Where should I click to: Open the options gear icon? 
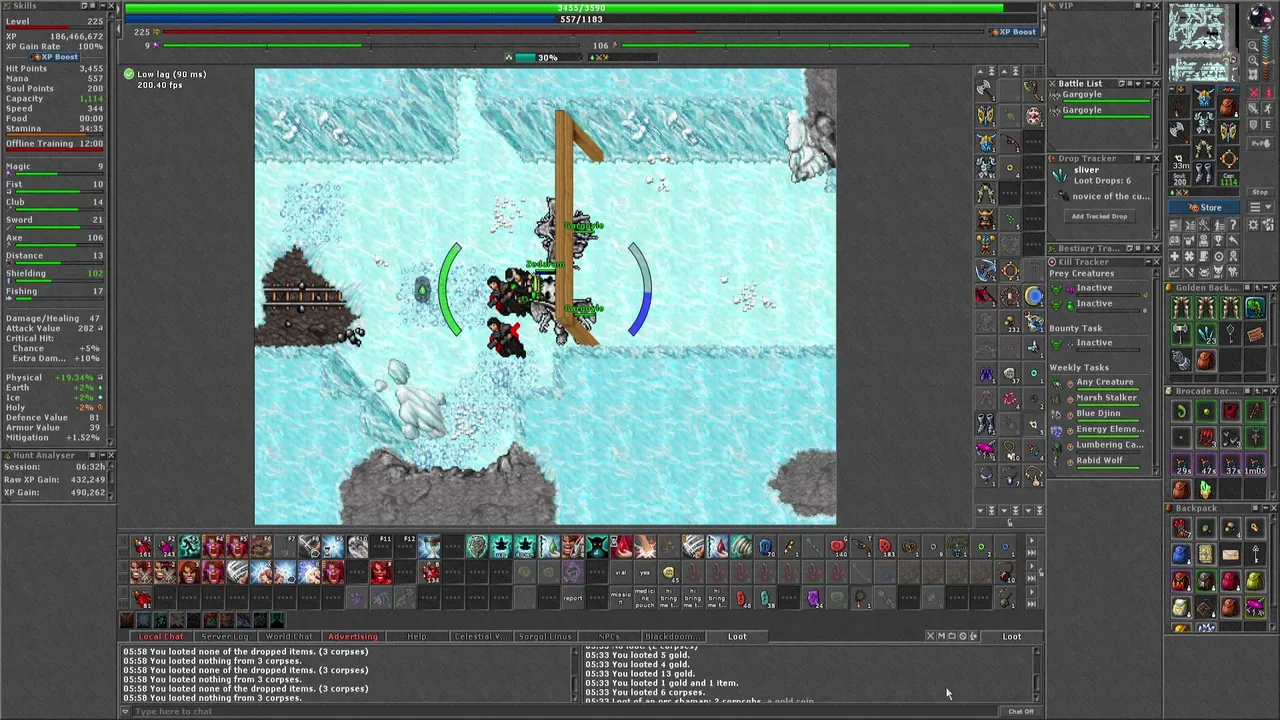point(1253,224)
